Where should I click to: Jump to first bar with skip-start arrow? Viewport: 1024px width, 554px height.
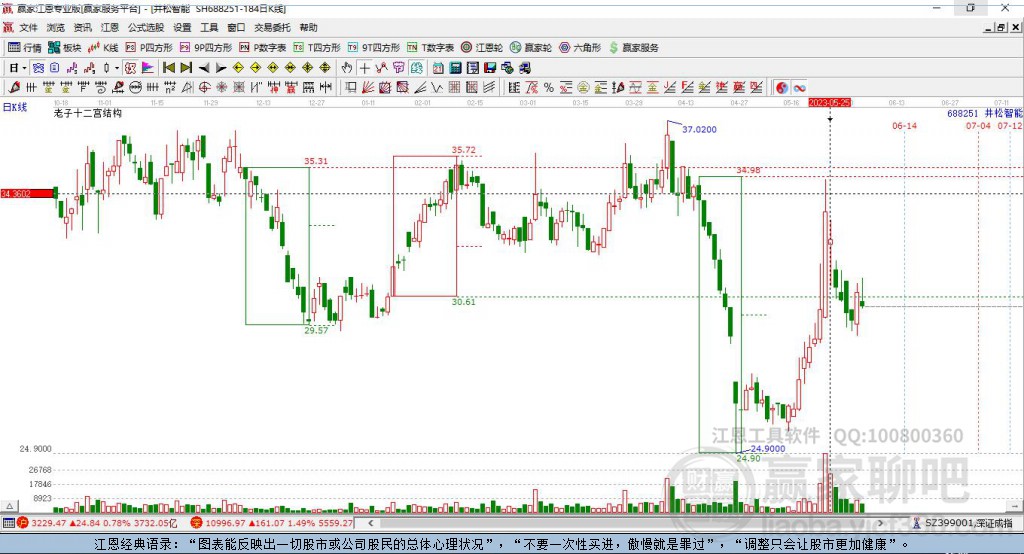[x=168, y=68]
